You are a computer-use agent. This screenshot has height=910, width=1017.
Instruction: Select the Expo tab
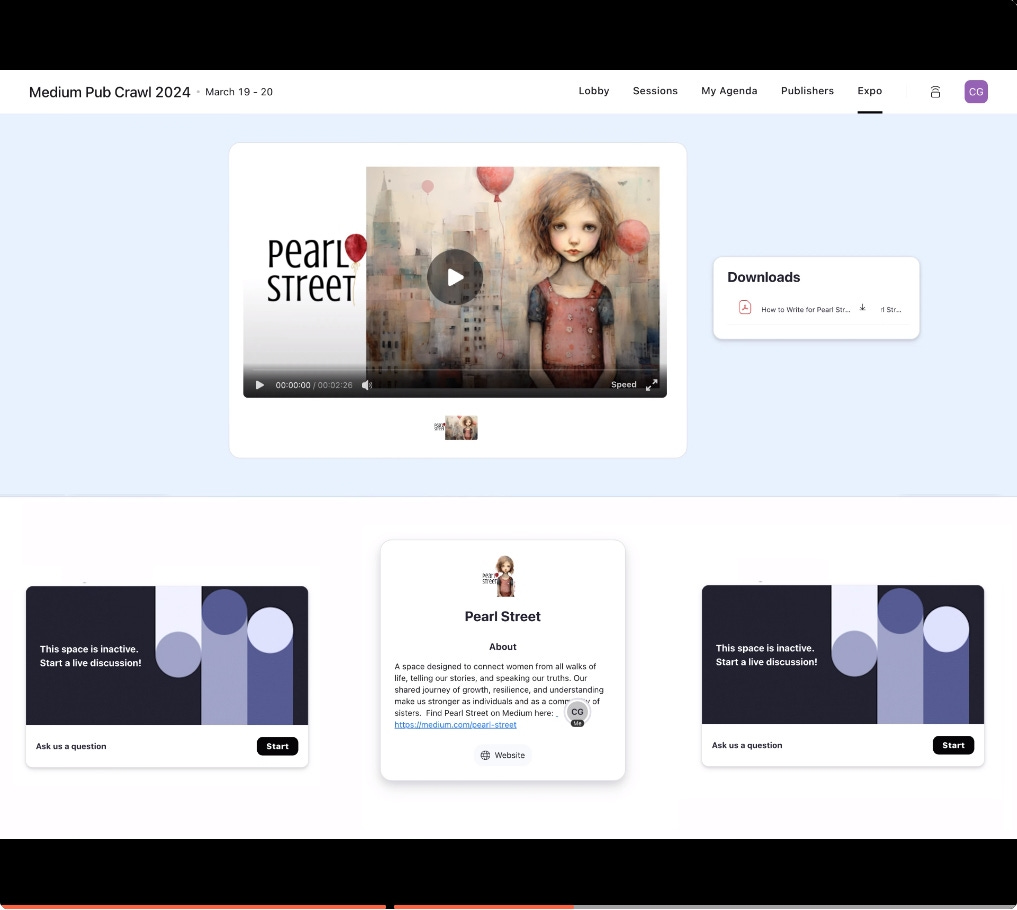point(869,91)
